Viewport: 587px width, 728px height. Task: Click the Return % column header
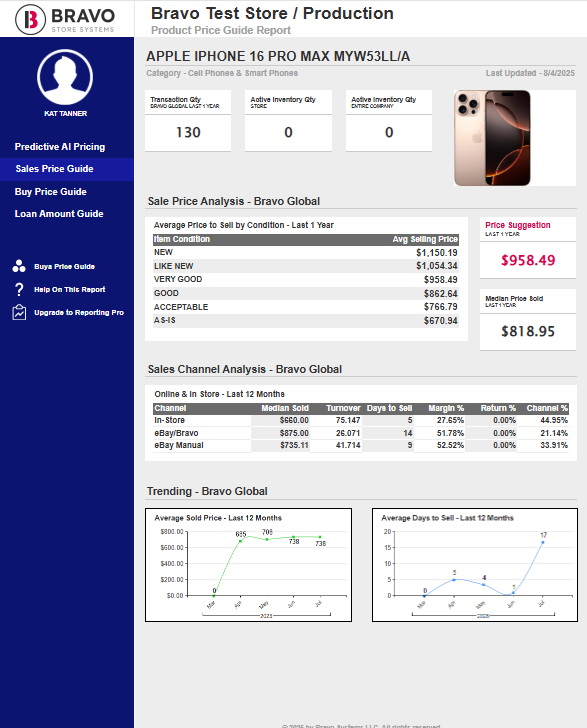coord(498,408)
